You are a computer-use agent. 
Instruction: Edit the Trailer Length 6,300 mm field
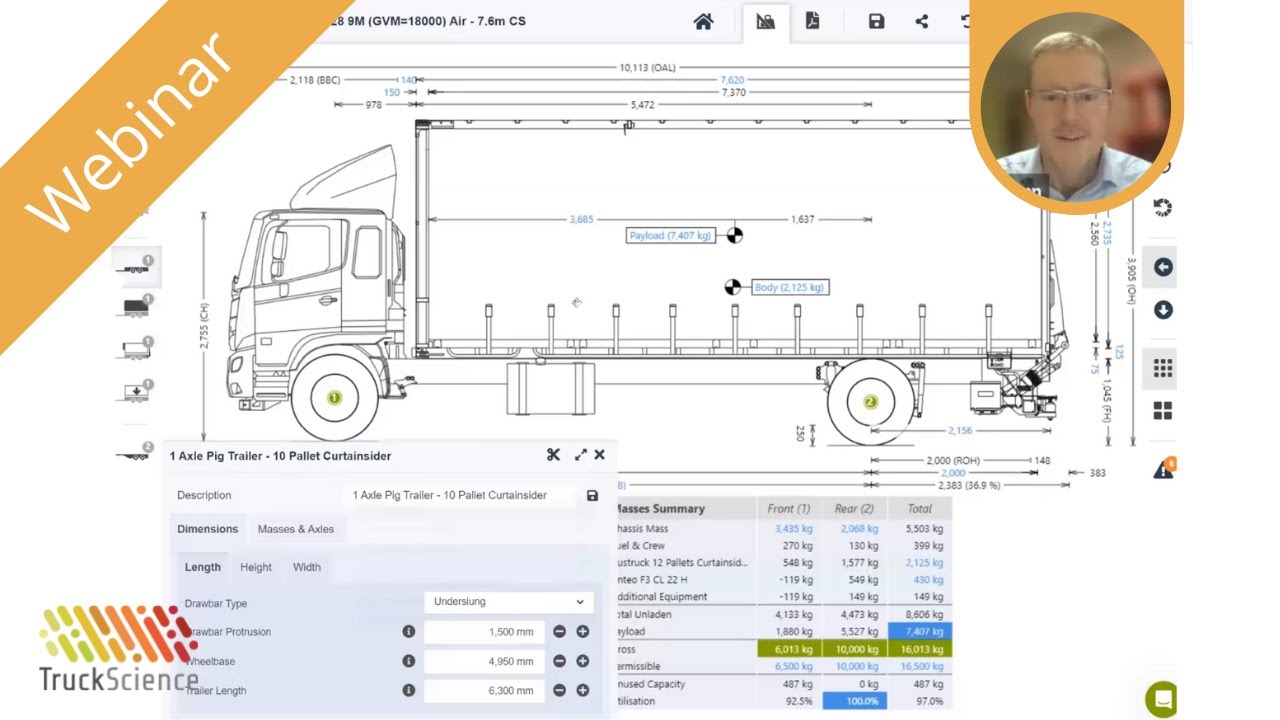tap(484, 690)
